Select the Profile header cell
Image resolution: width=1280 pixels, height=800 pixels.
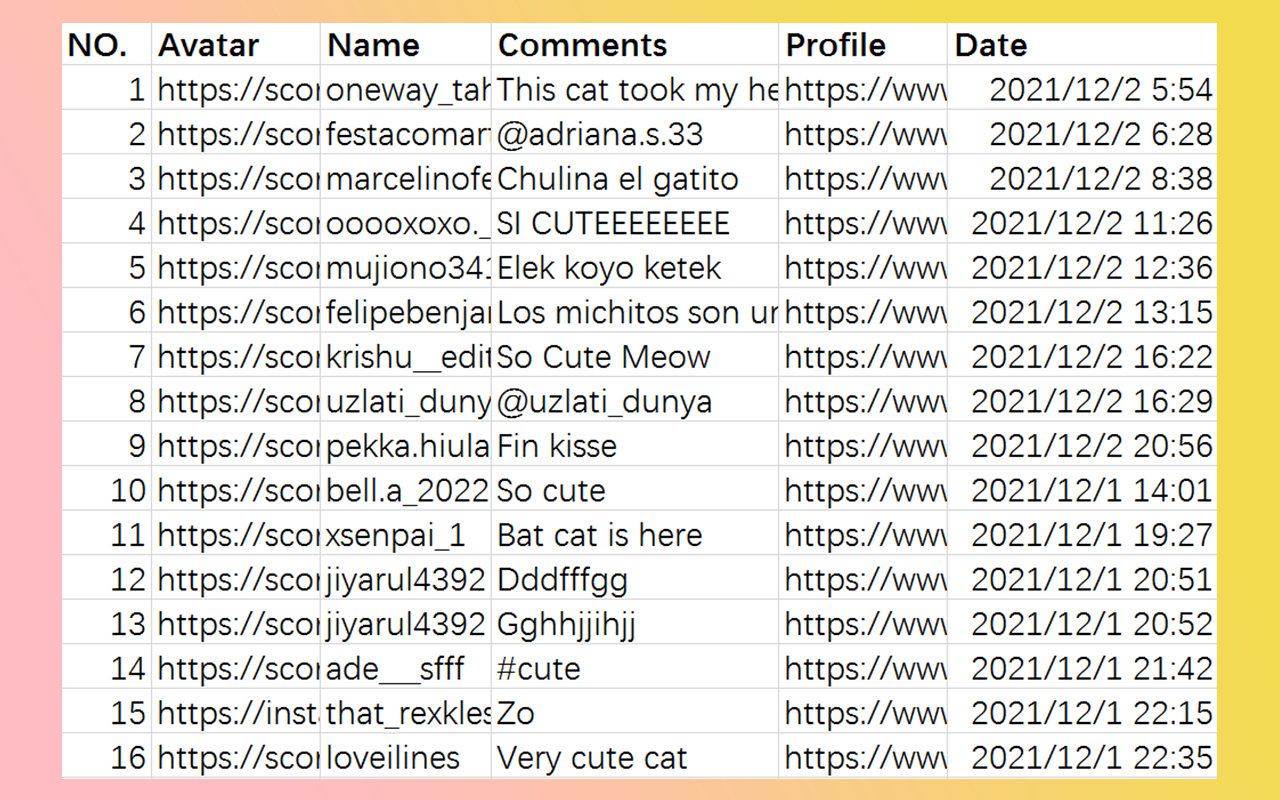pos(863,45)
